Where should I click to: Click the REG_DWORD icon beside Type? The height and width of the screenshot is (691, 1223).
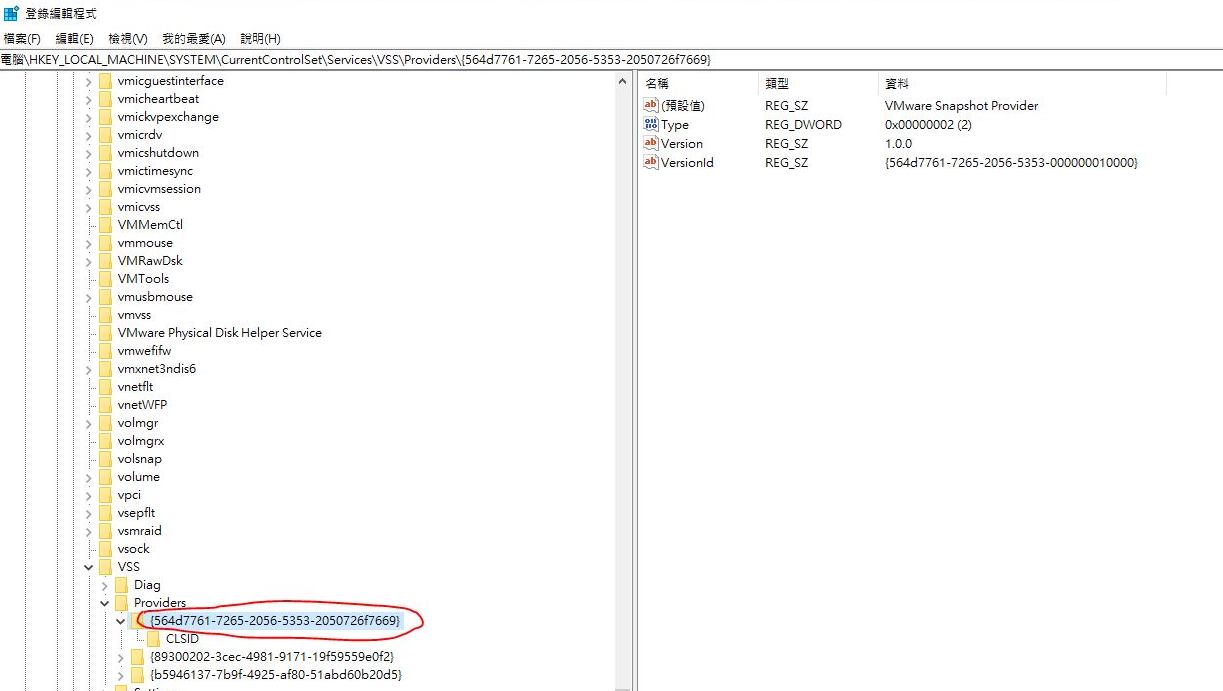point(650,124)
